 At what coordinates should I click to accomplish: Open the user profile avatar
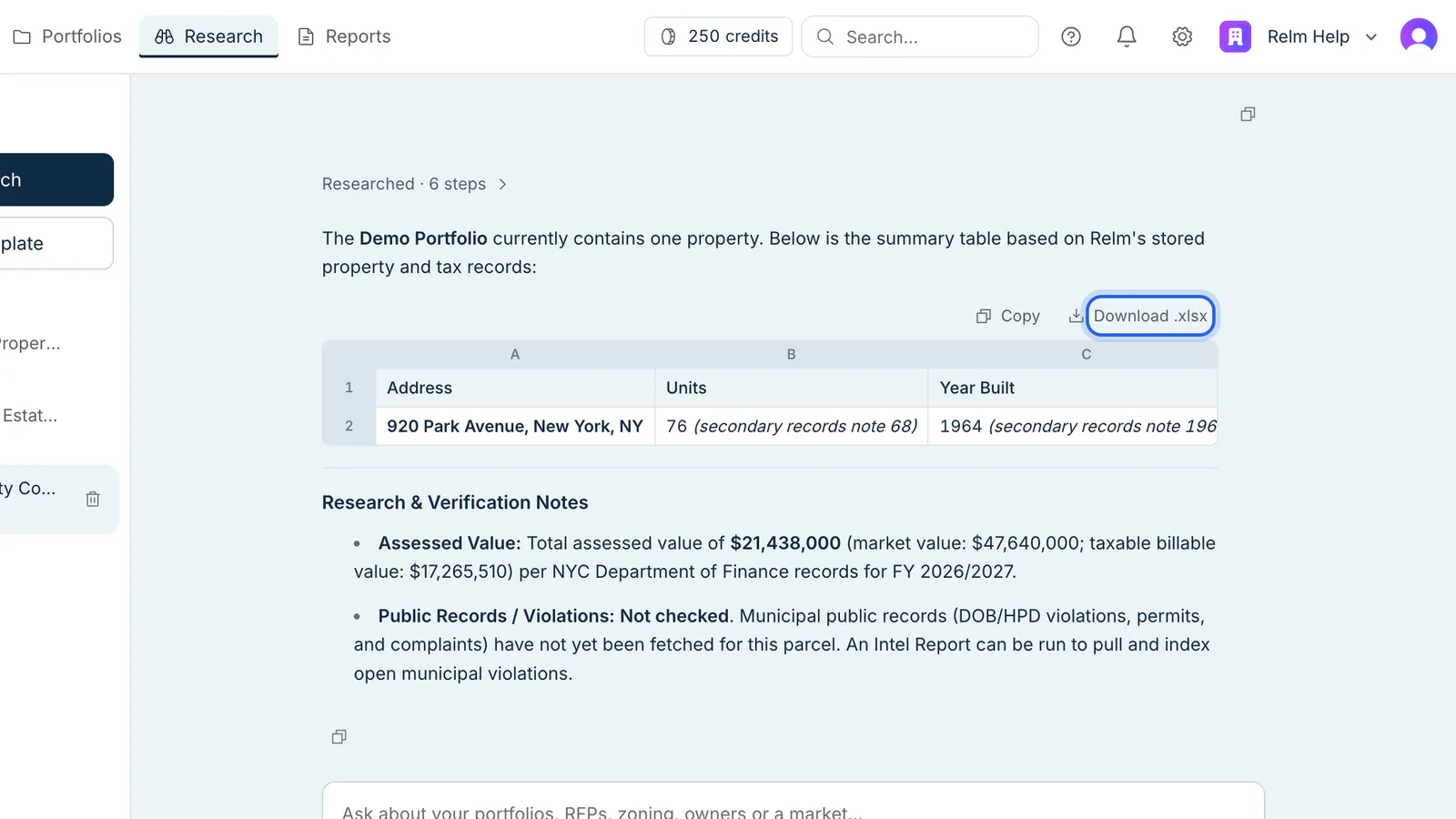click(1419, 36)
